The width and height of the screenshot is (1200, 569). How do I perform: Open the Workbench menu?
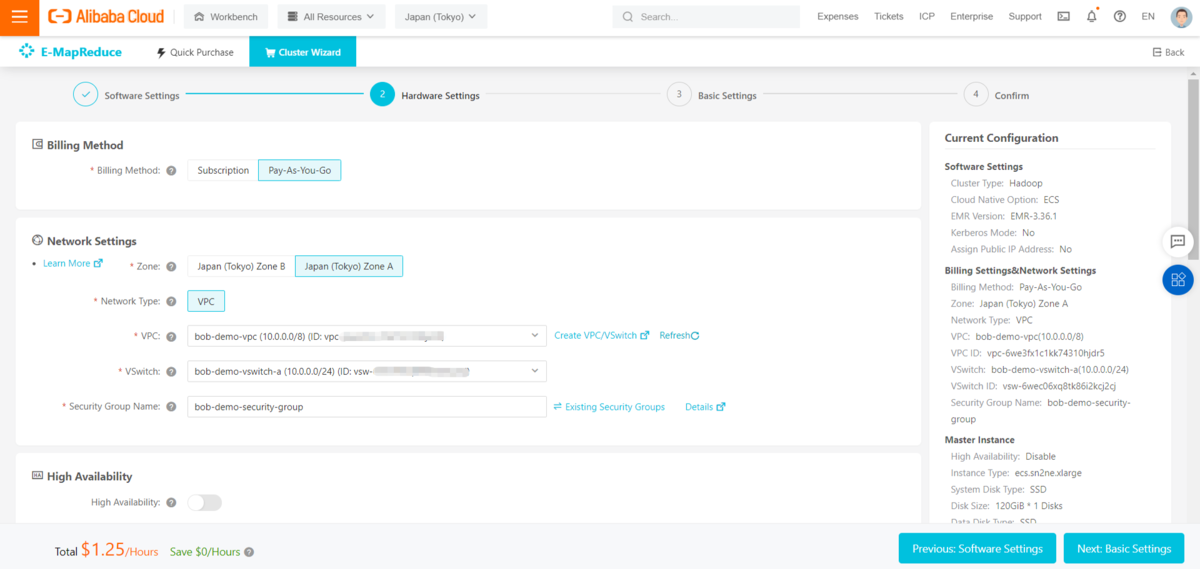click(x=226, y=17)
